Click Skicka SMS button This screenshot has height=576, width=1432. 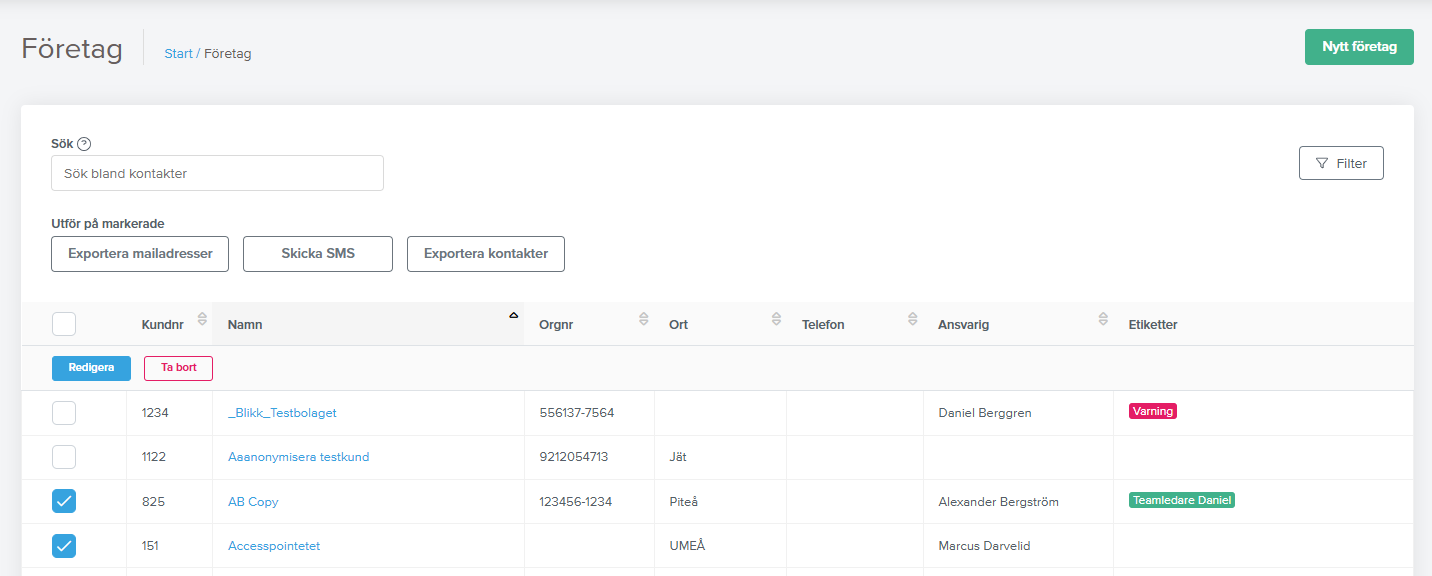pos(318,254)
